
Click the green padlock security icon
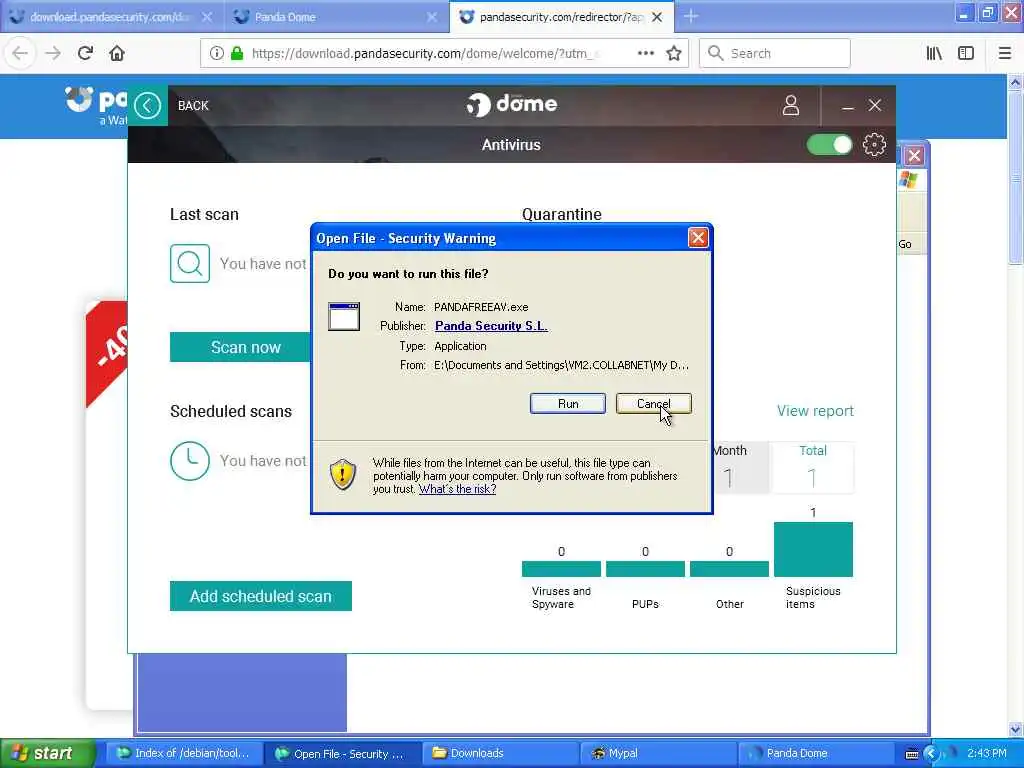(237, 53)
